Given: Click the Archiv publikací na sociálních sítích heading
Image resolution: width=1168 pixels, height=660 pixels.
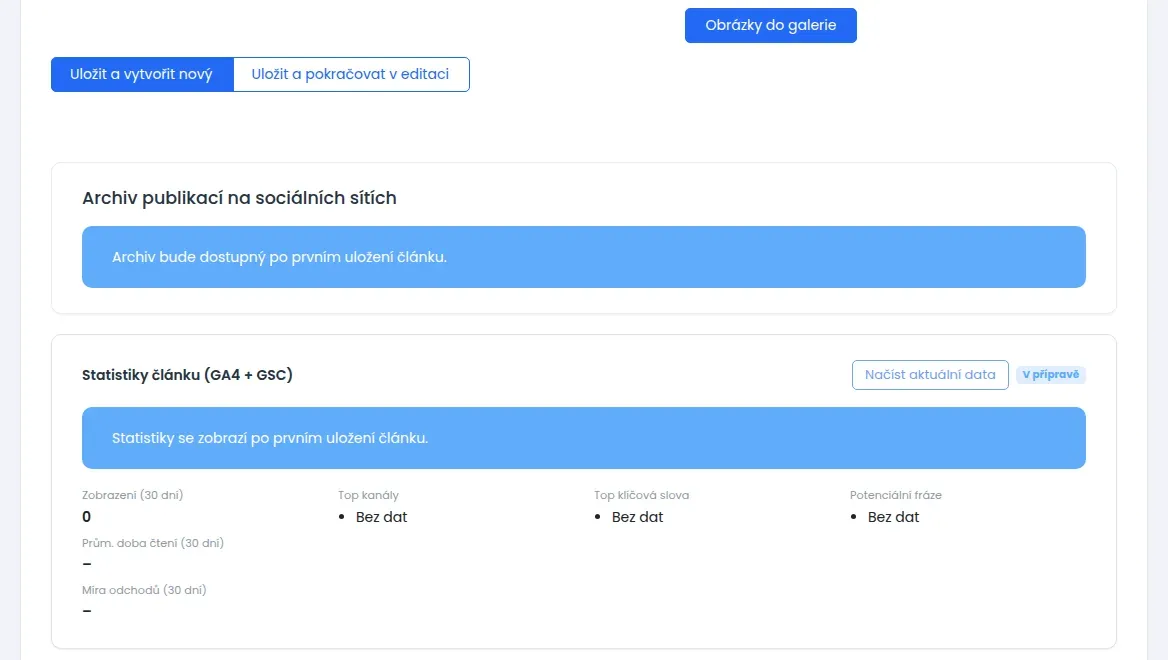Looking at the screenshot, I should 239,198.
